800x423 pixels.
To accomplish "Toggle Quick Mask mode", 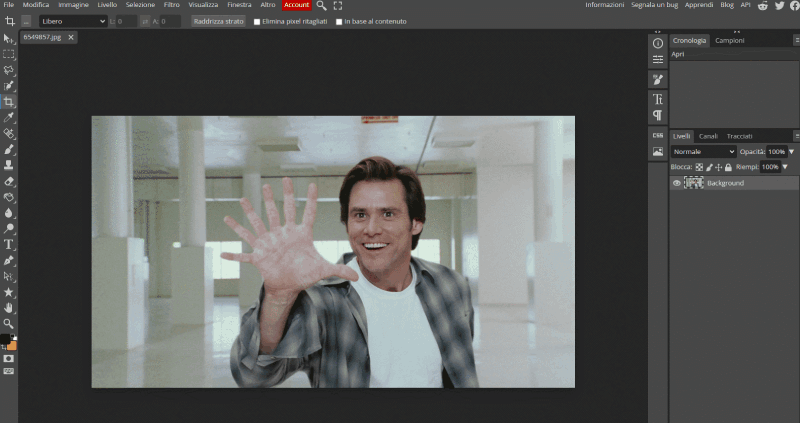I will point(9,359).
